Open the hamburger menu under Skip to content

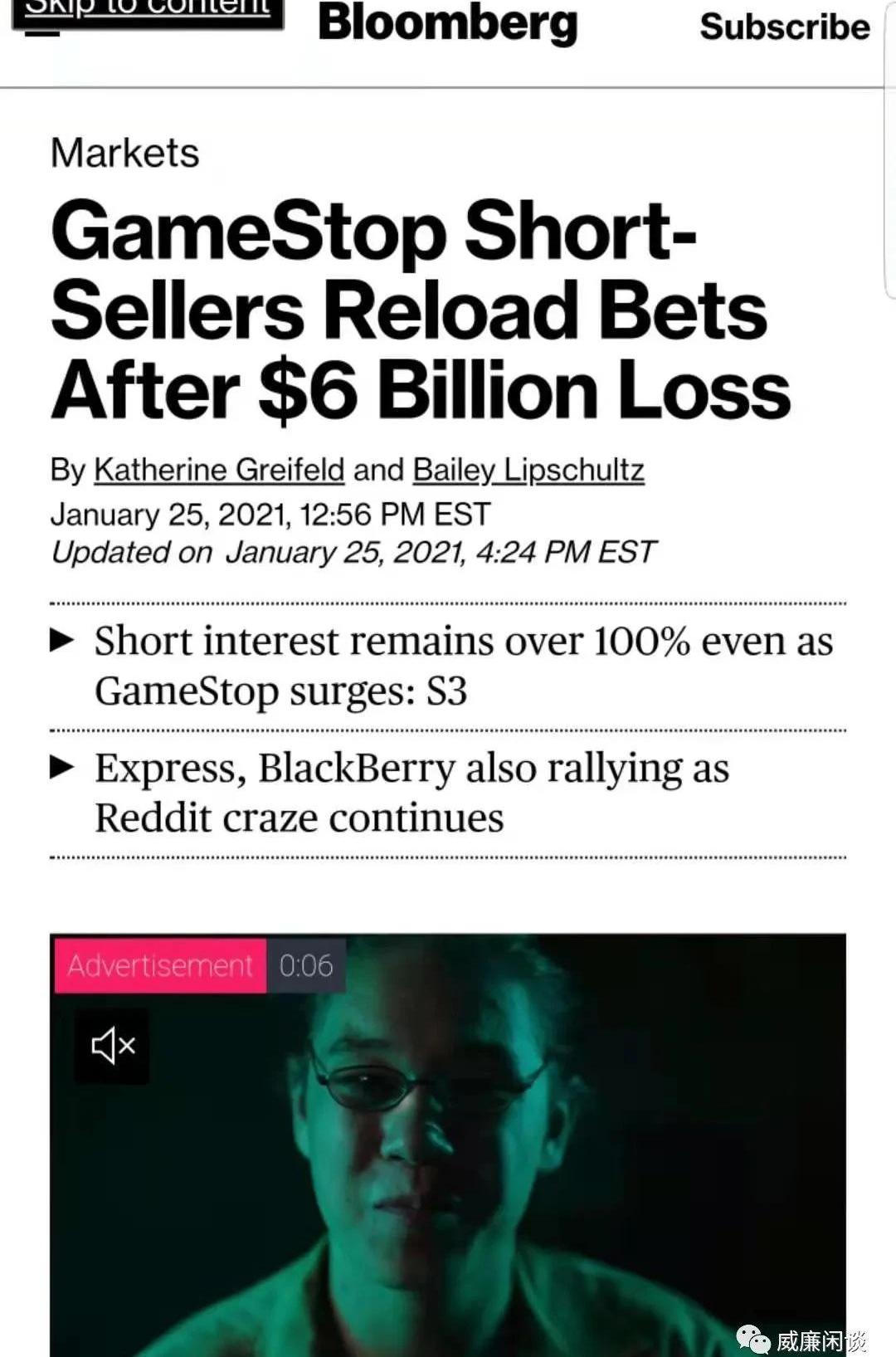pos(43,34)
